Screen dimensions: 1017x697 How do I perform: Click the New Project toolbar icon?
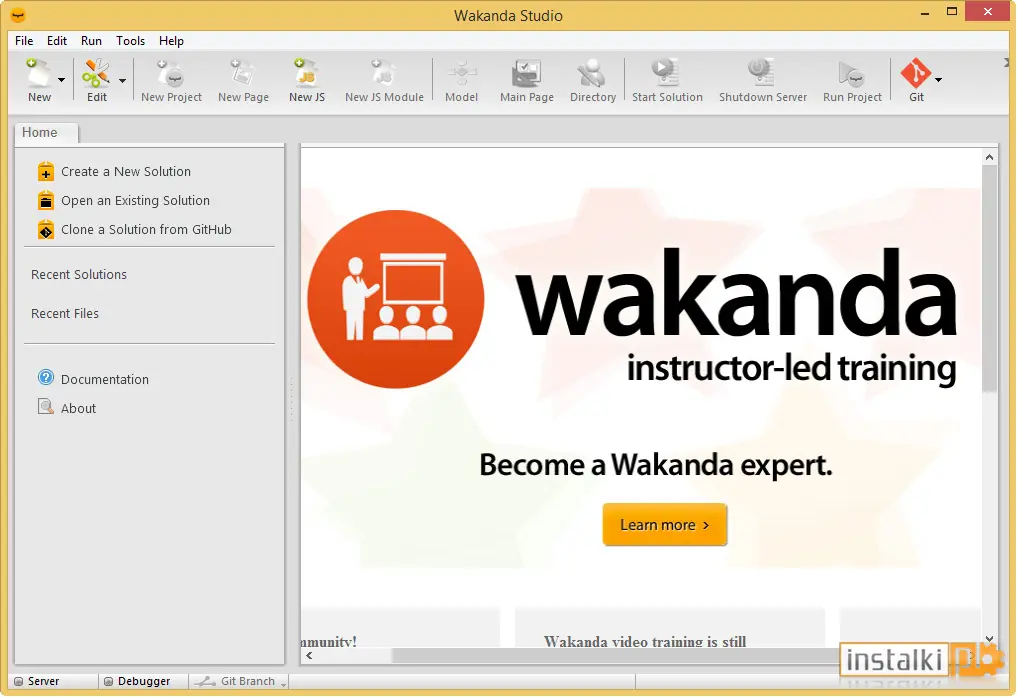click(x=171, y=73)
